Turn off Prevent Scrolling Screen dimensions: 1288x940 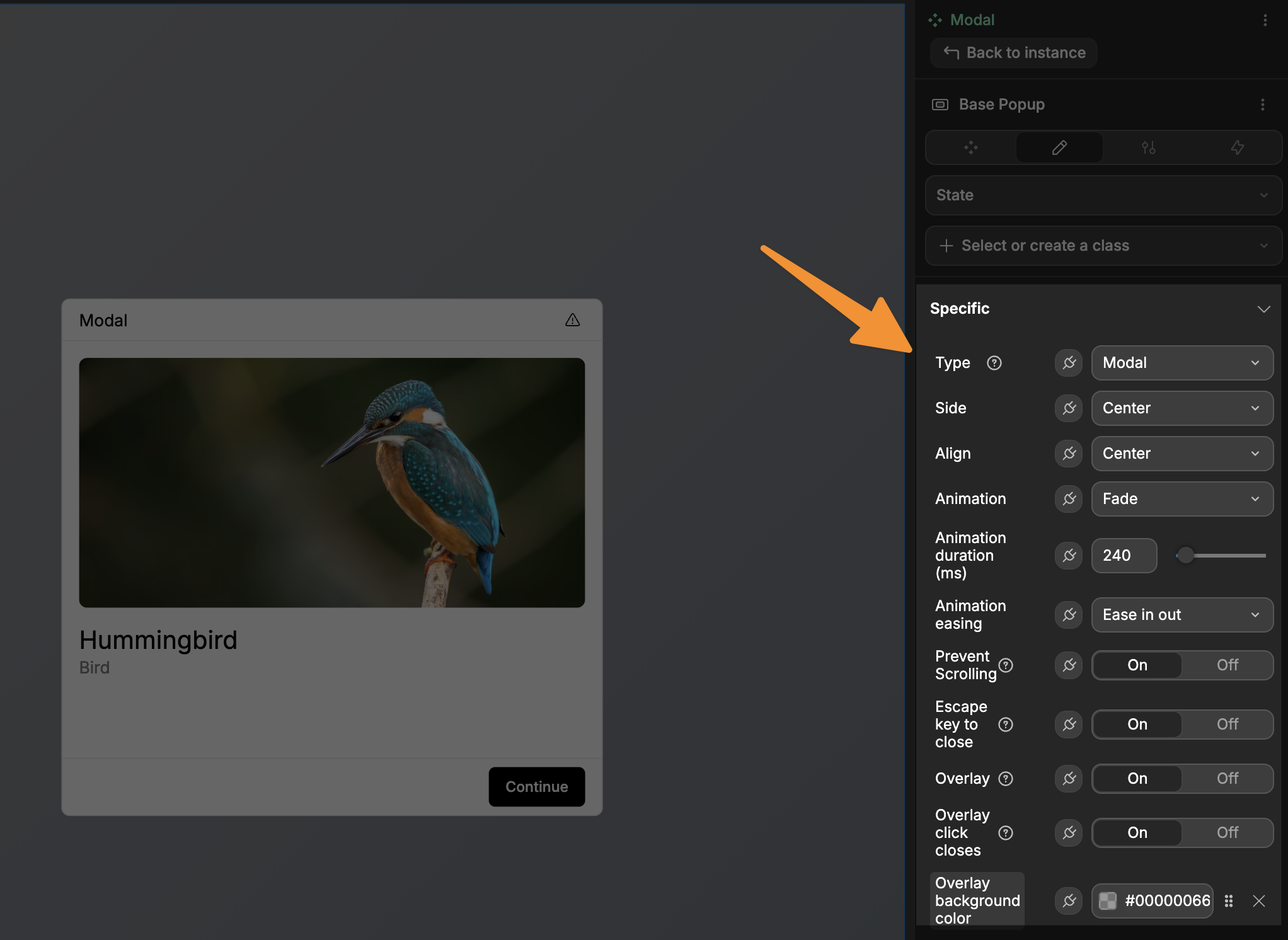[1227, 665]
